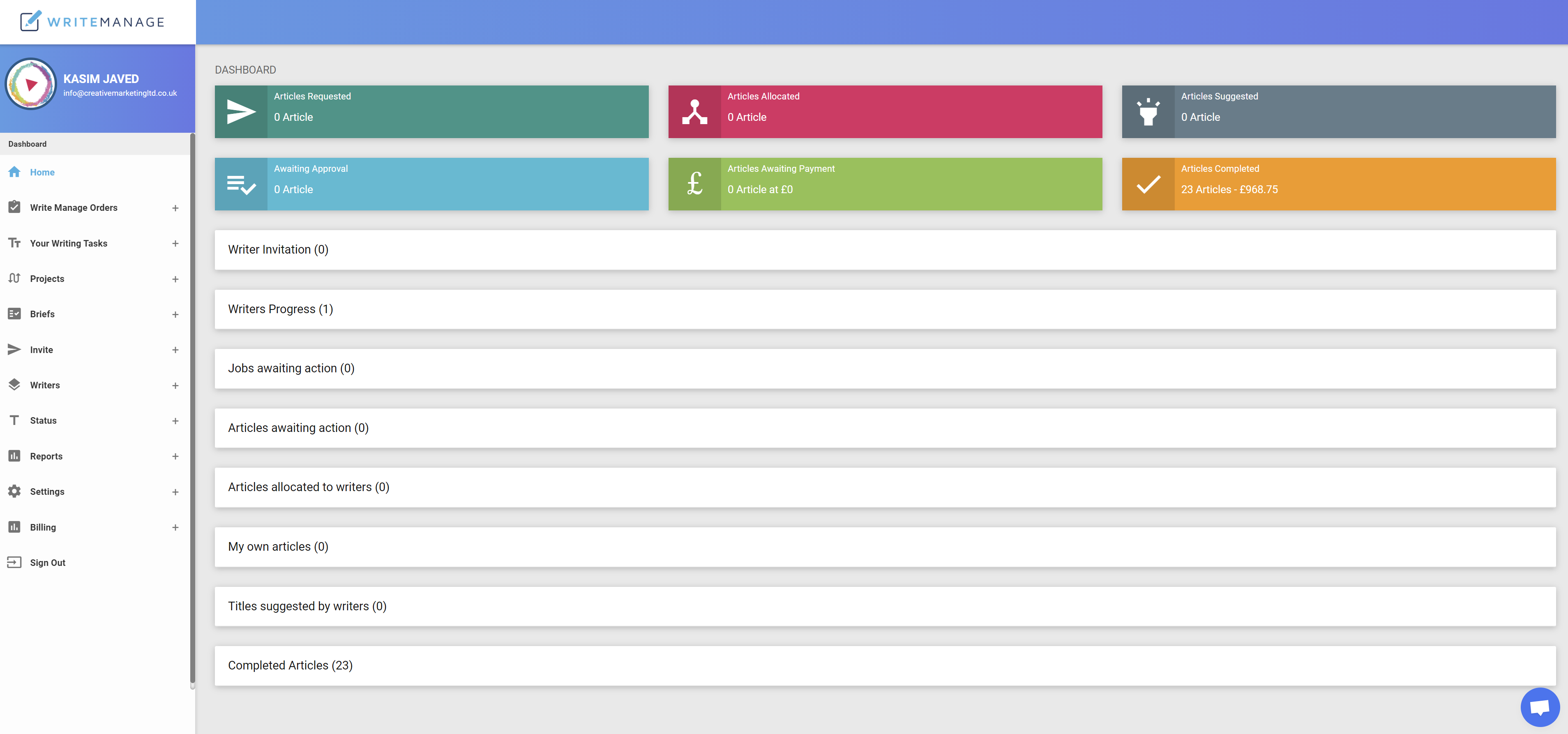
Task: Expand the Write Manage Orders section
Action: 175,208
